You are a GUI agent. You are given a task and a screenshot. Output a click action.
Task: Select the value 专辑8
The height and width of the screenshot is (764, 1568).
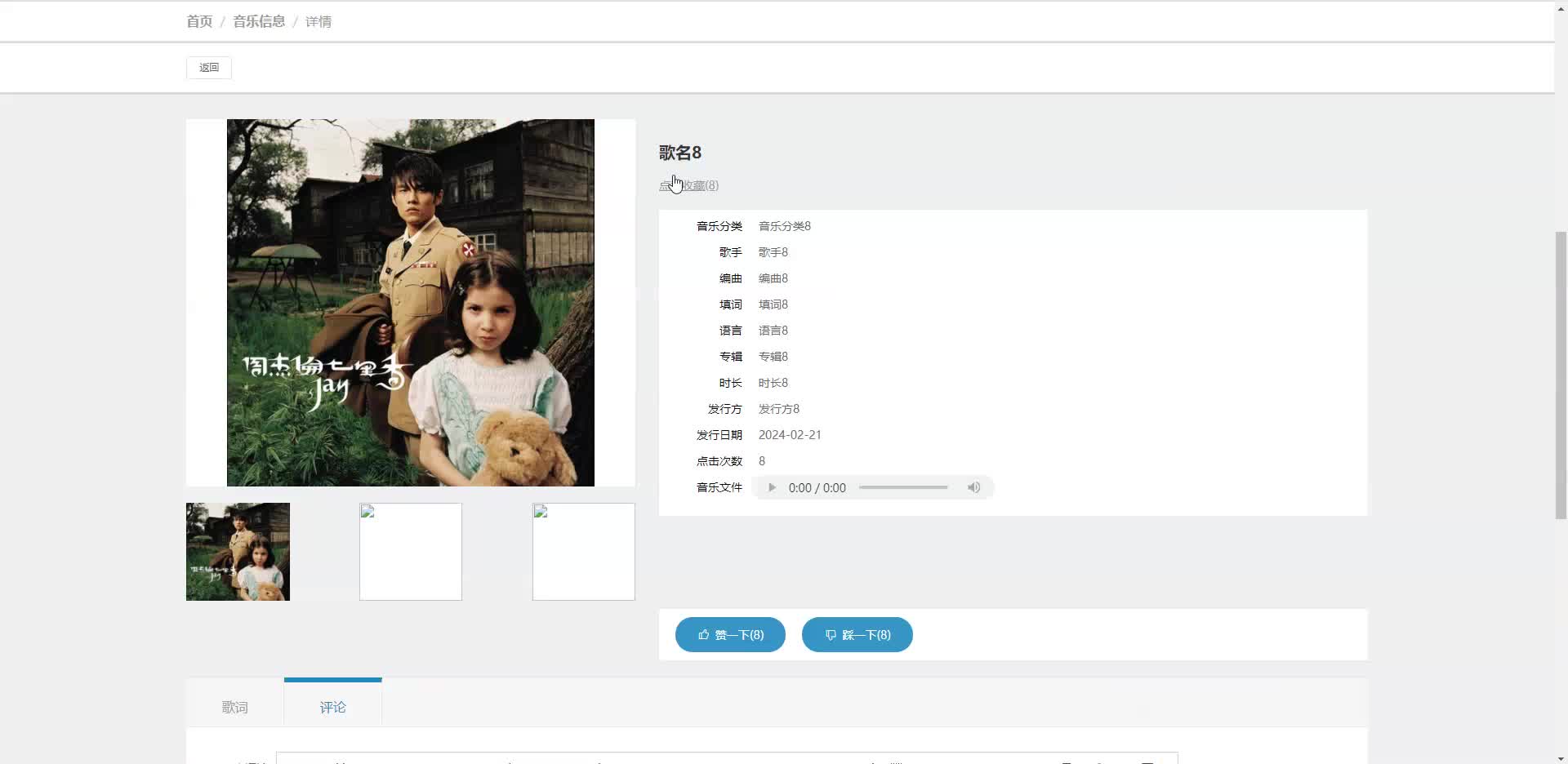tap(773, 357)
